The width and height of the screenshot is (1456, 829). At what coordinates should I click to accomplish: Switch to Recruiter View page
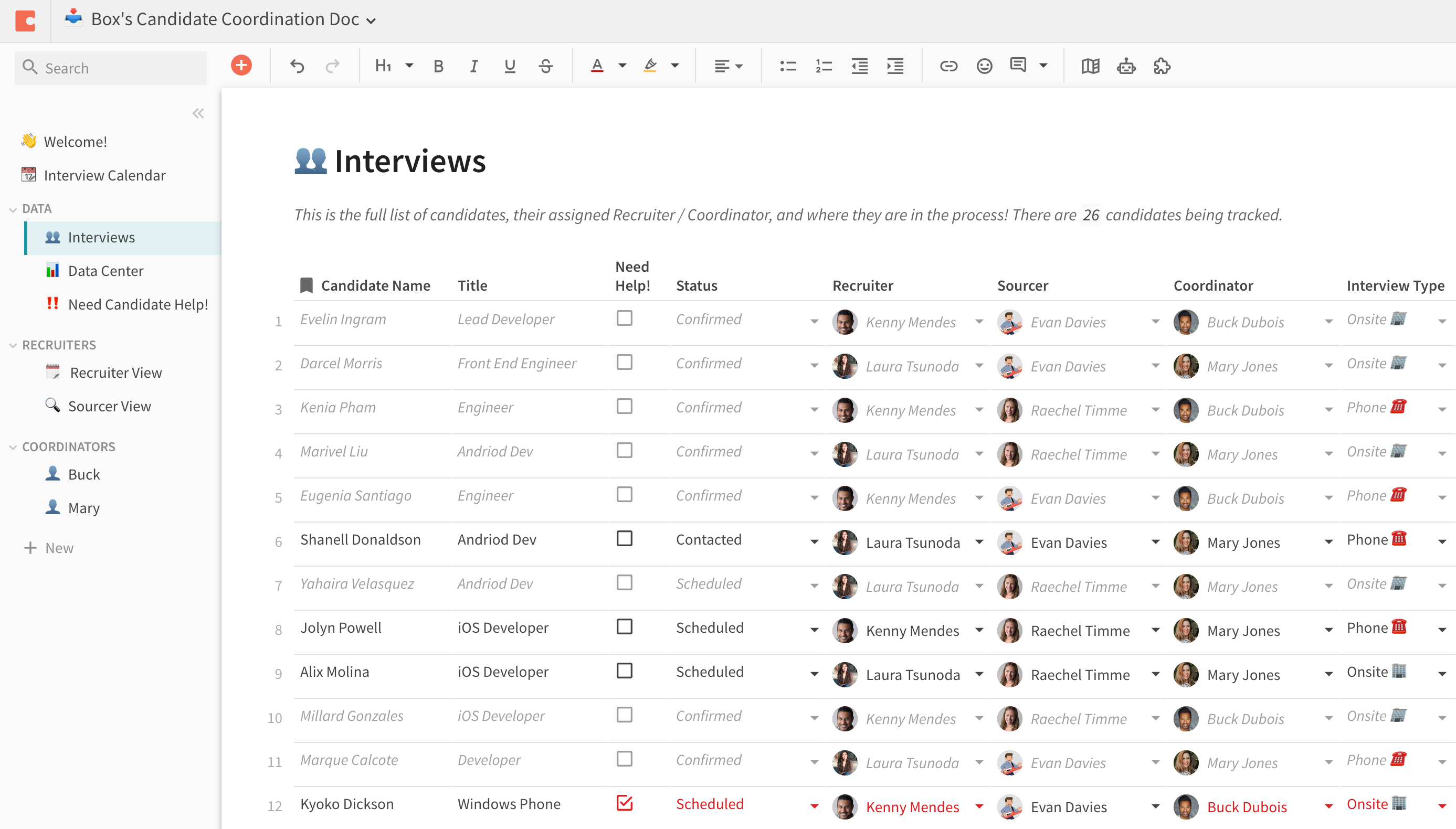coord(115,373)
